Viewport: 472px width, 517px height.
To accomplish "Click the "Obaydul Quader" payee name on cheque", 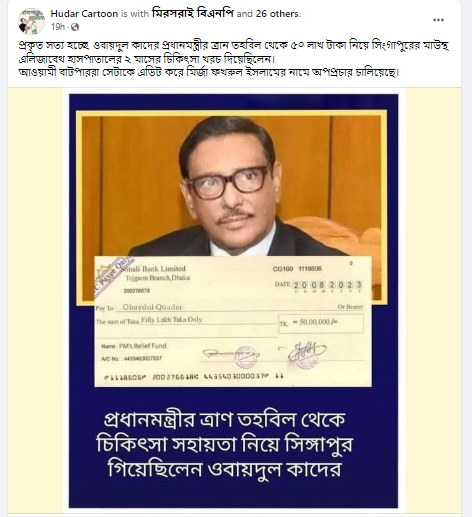I will click(152, 307).
